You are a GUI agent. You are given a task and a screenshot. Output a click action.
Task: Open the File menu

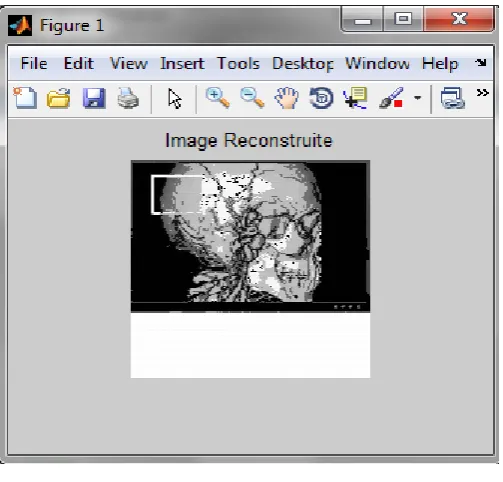point(34,63)
